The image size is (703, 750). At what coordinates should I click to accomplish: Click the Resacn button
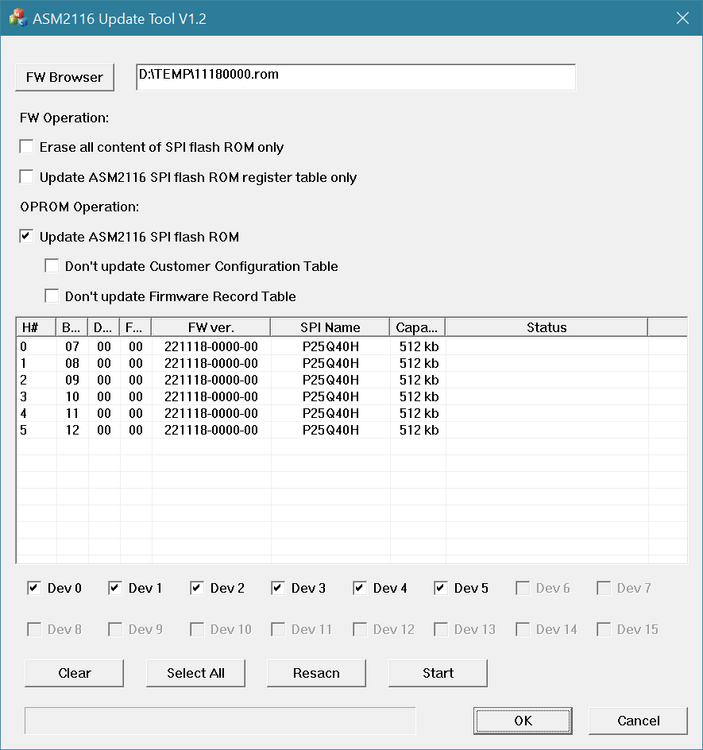pyautogui.click(x=317, y=673)
